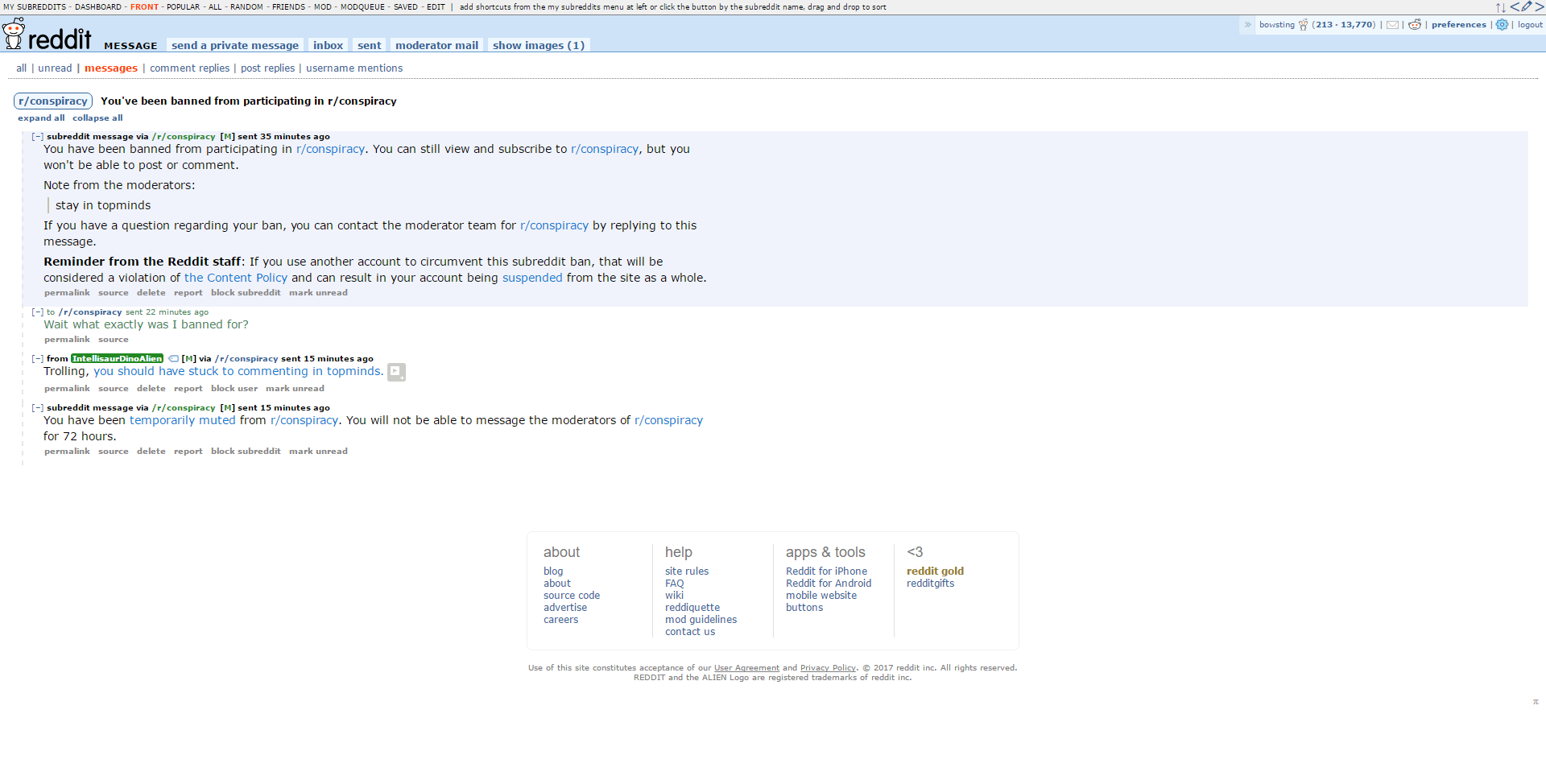This screenshot has width=1546, height=784.
Task: Click collapse all messages
Action: coord(97,118)
